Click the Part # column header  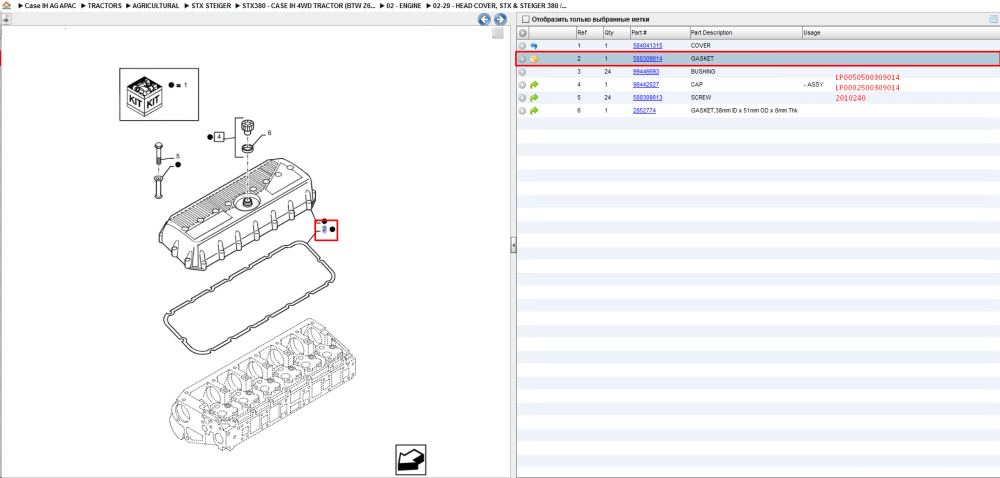[x=659, y=33]
